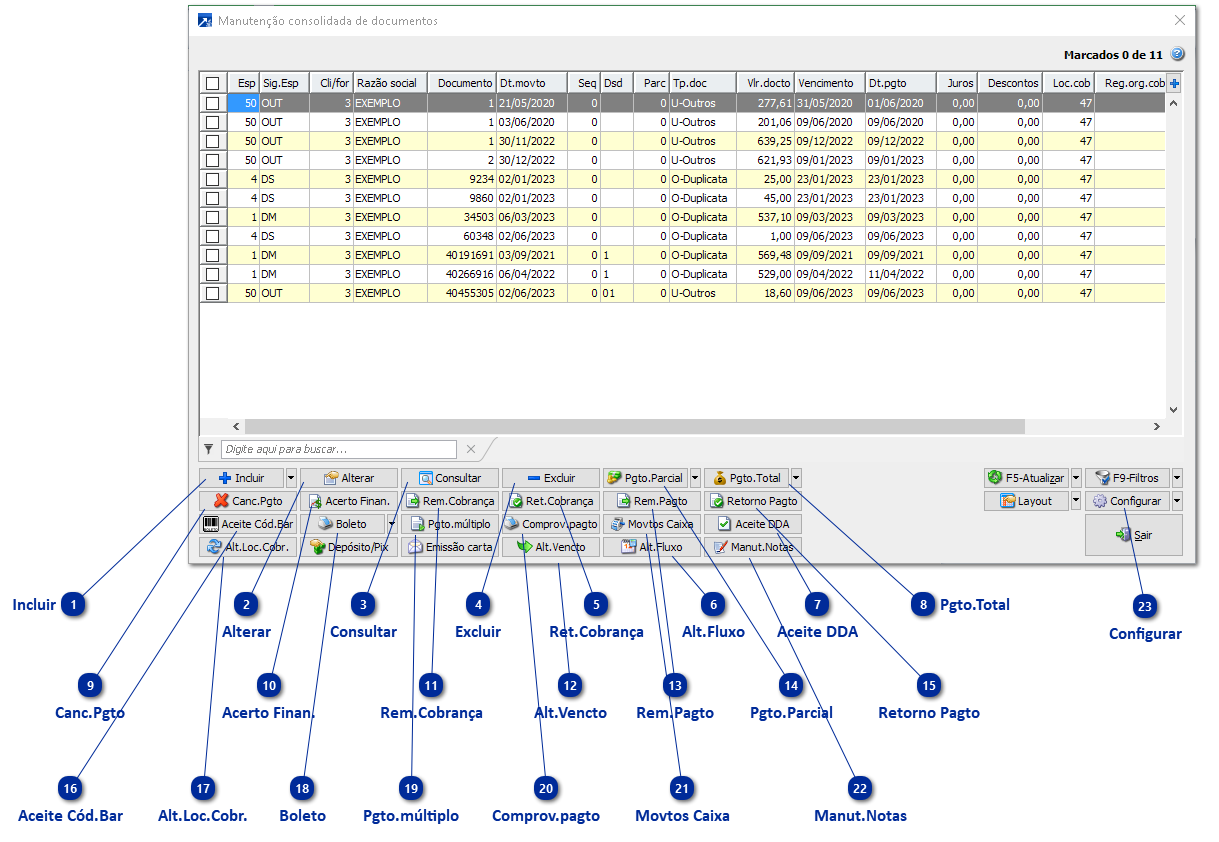1219x842 pixels.
Task: Click the blue help icon near Marcados
Action: pyautogui.click(x=1177, y=54)
